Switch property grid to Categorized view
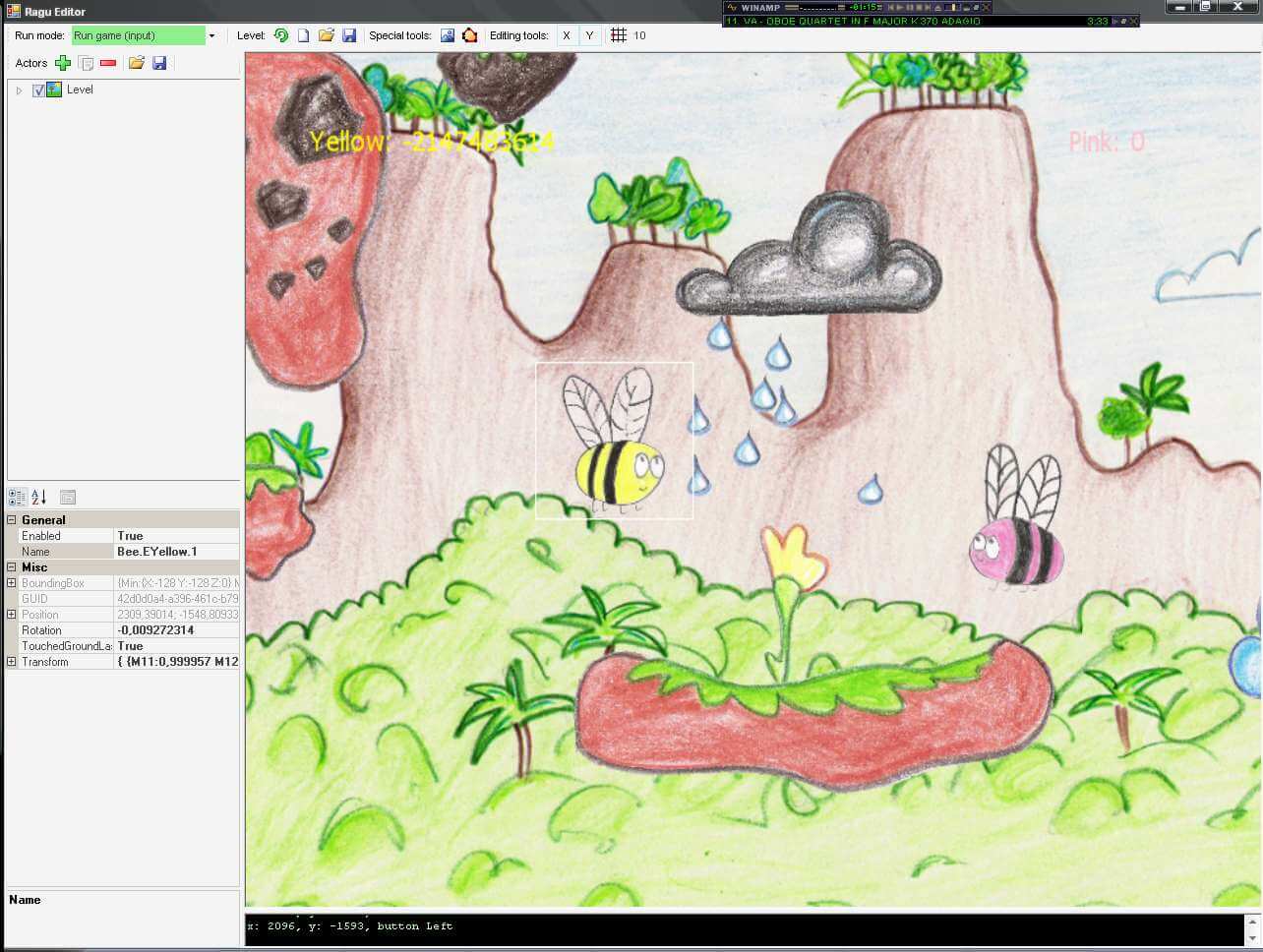This screenshot has width=1263, height=952. tap(17, 497)
